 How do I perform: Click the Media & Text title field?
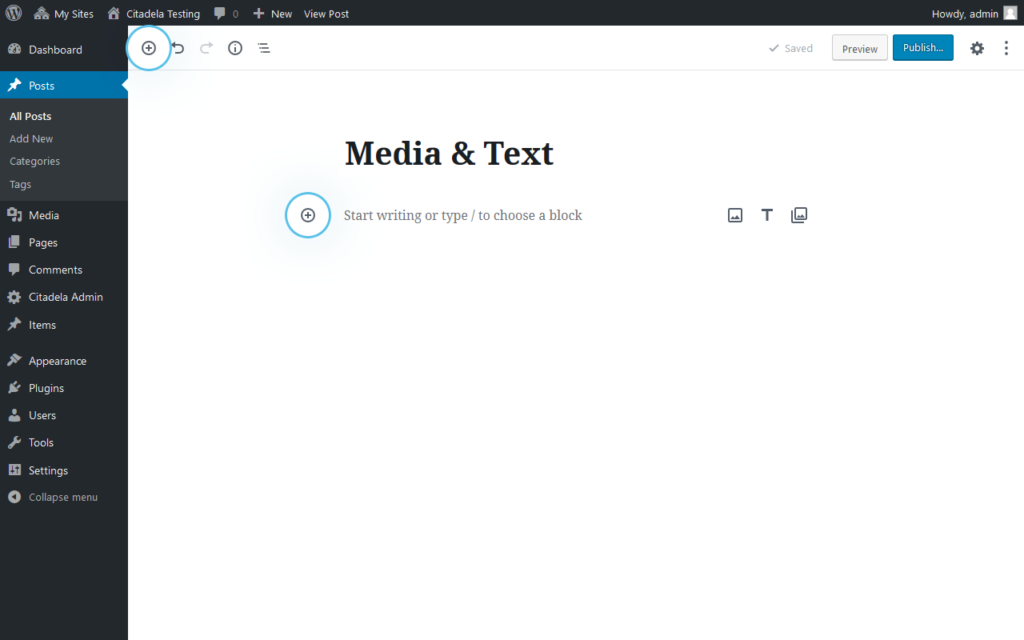(448, 153)
